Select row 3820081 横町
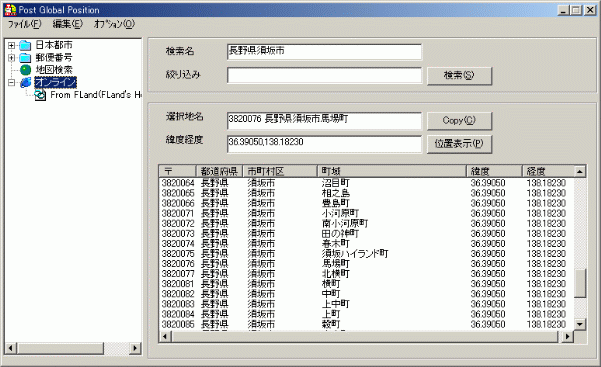This screenshot has height=367, width=601. tap(366, 284)
